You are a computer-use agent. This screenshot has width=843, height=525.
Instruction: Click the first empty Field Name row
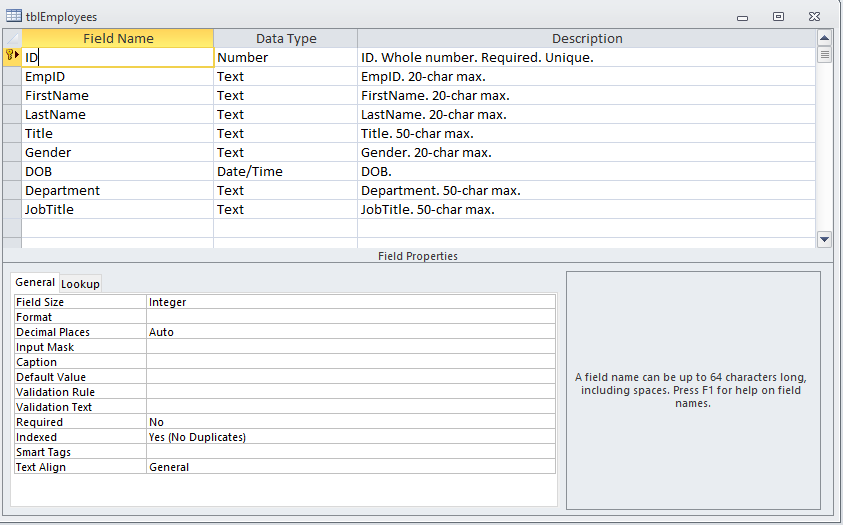[118, 228]
